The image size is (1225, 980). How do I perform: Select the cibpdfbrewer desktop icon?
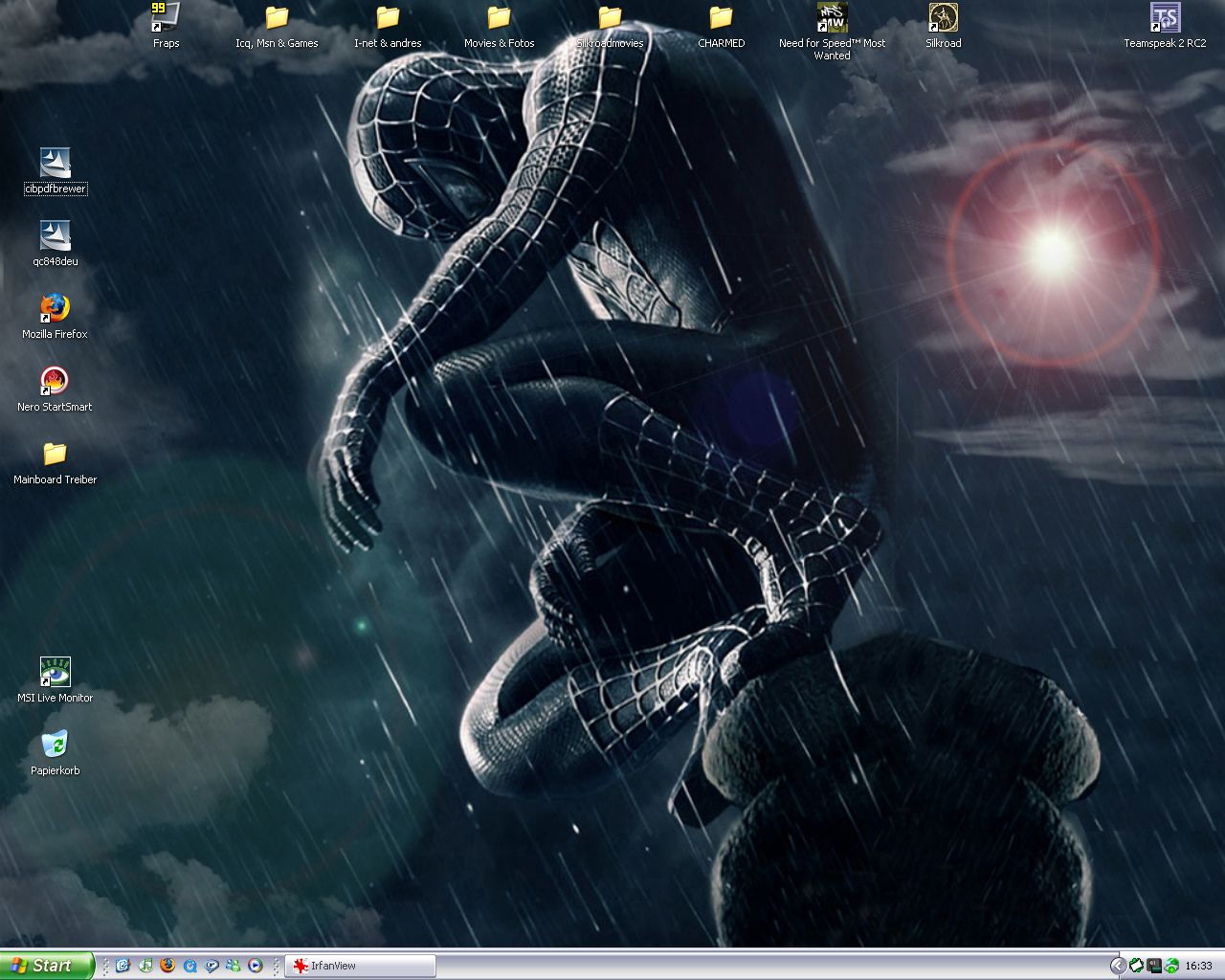tap(55, 164)
